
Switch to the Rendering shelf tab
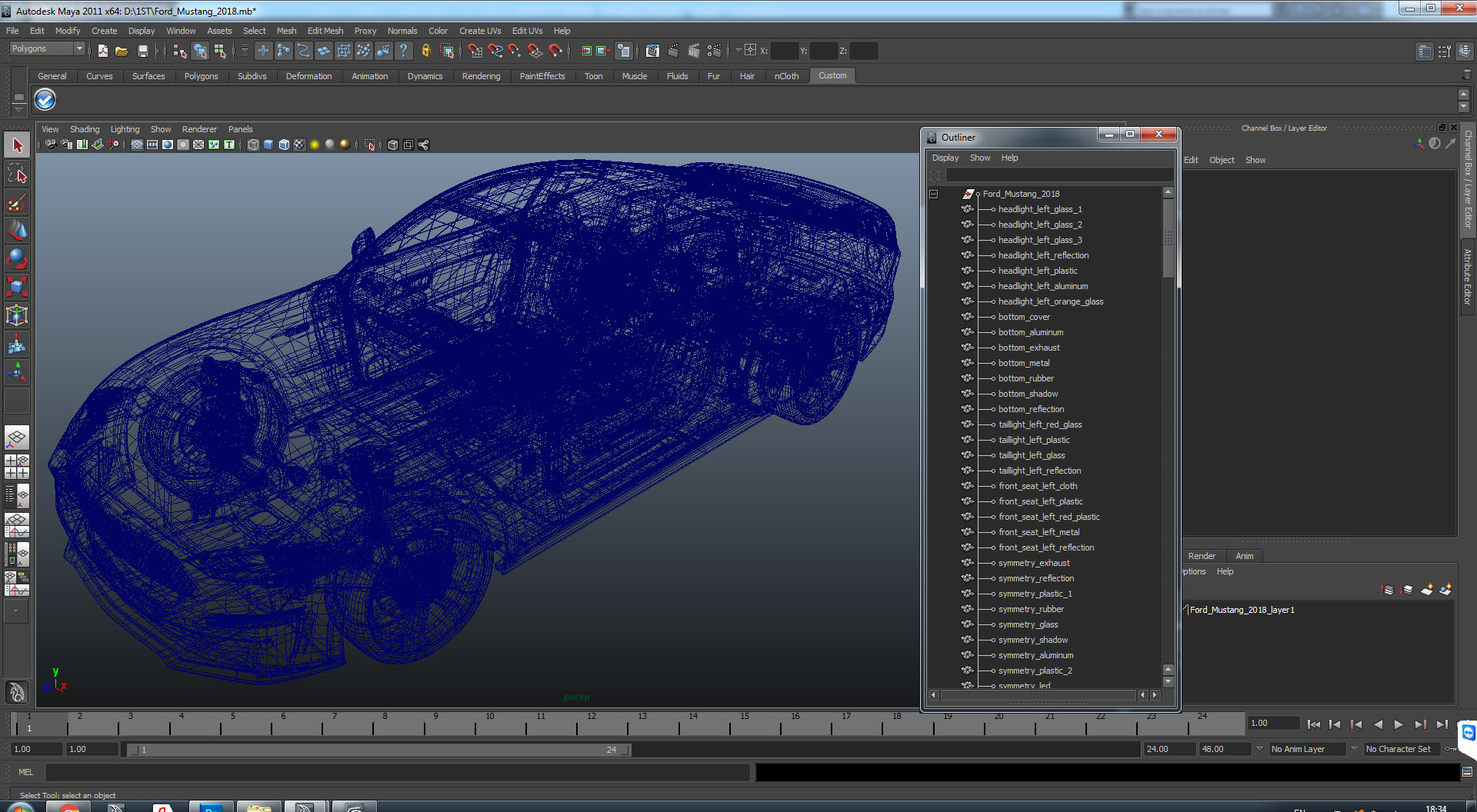(481, 76)
